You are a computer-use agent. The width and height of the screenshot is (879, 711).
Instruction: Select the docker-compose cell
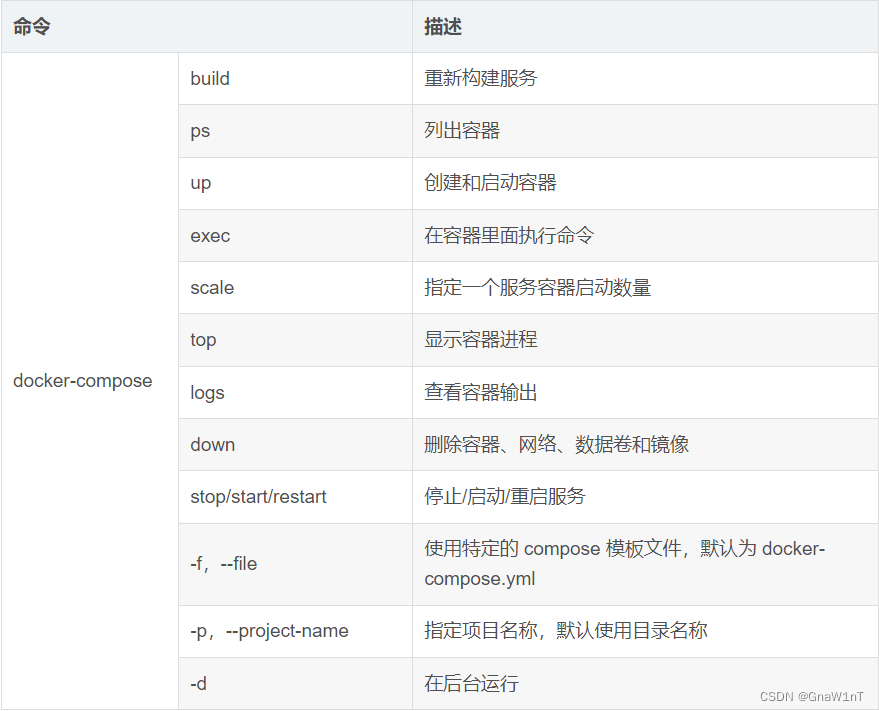coord(83,381)
